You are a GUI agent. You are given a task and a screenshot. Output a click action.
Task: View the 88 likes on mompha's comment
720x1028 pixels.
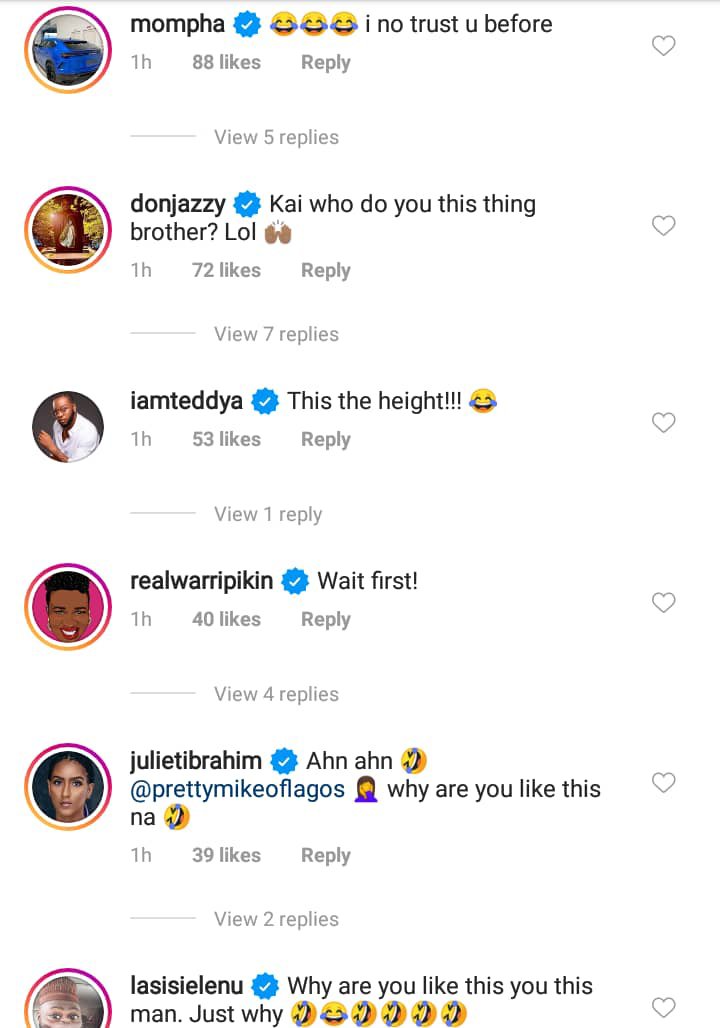tap(226, 62)
